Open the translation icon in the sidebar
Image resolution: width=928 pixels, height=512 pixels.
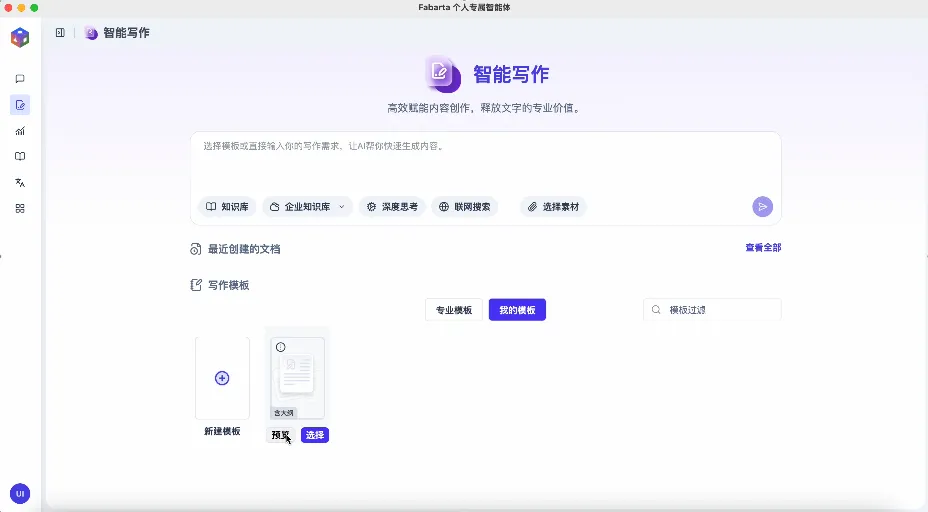pyautogui.click(x=20, y=183)
